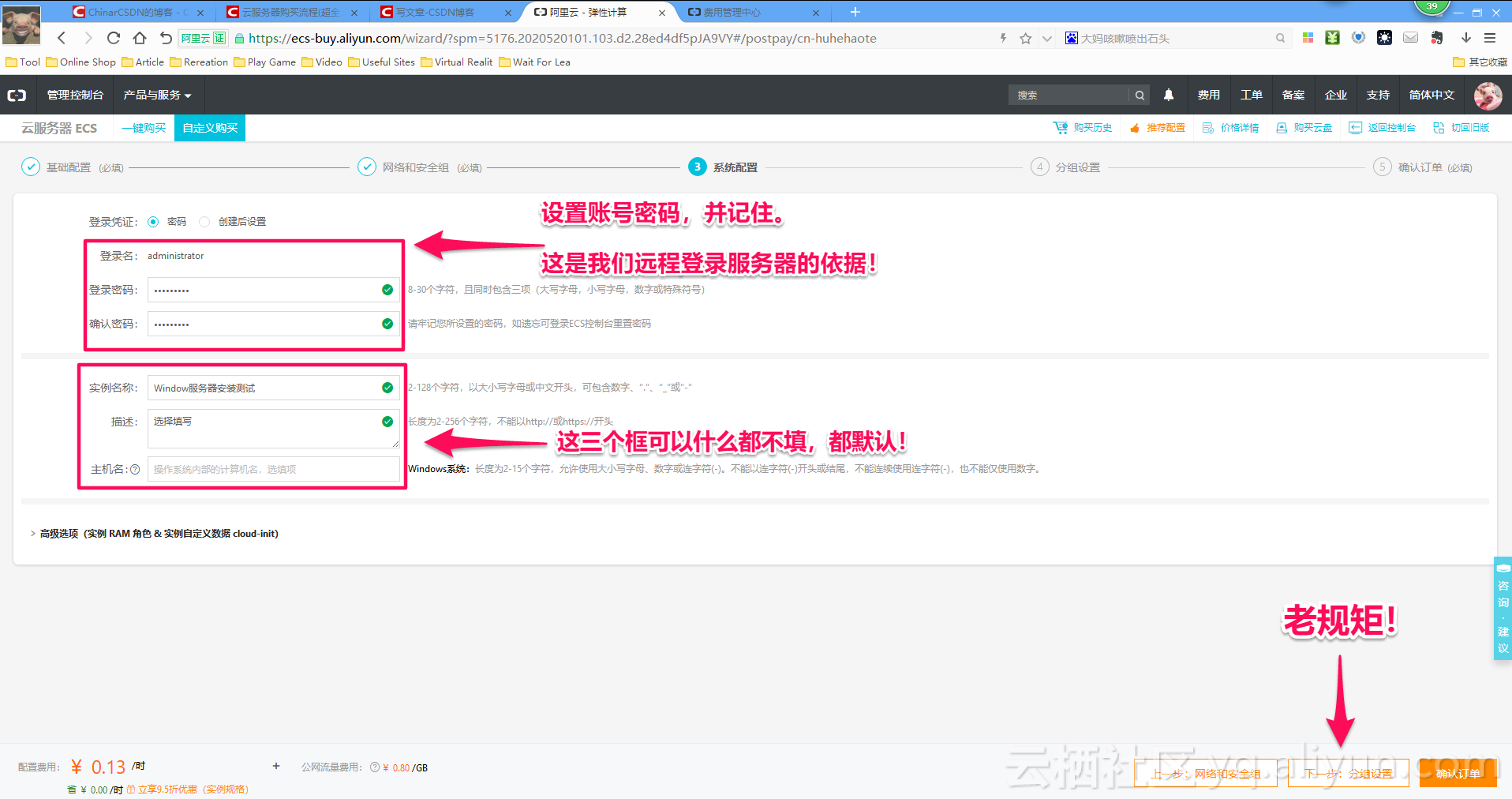Click the help icon beside 主机名
Screen dimensions: 1512x799
[135, 469]
